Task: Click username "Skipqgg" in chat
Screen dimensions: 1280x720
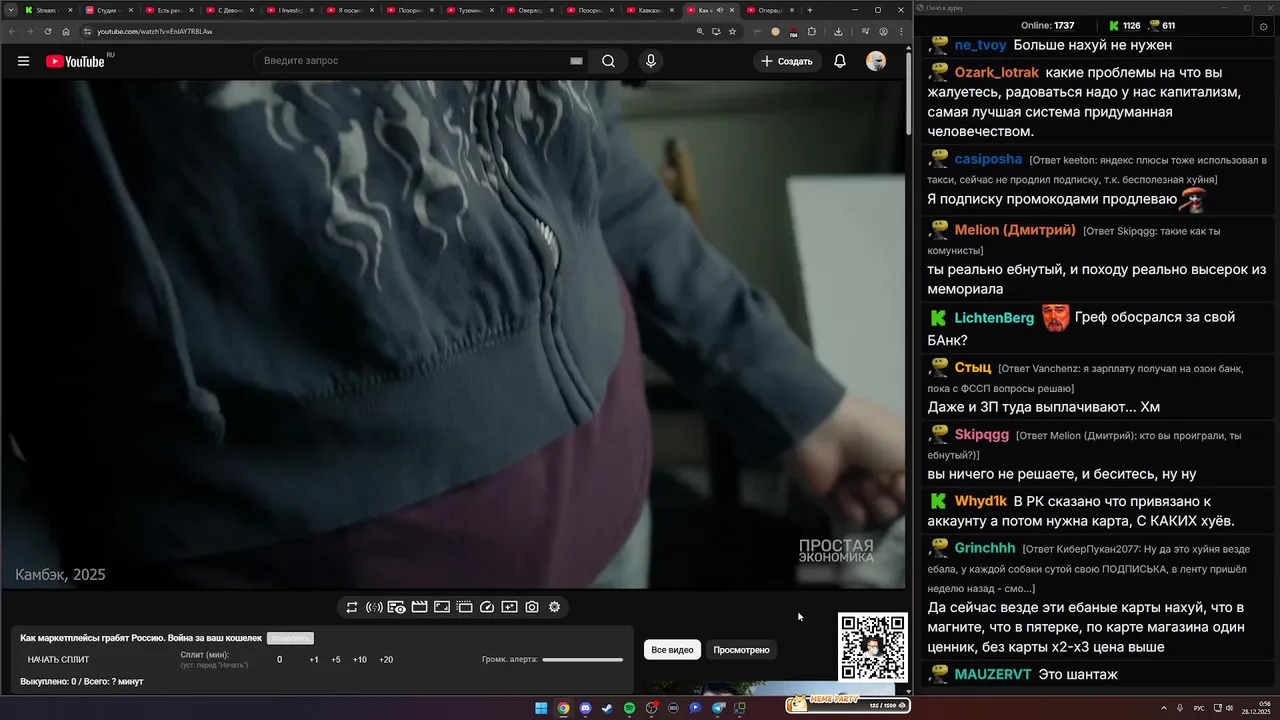Action: point(982,435)
